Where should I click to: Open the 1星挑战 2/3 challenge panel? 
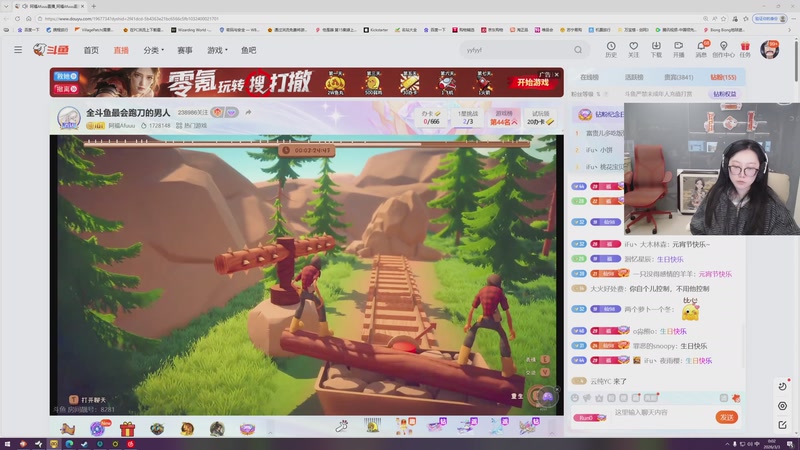(x=468, y=117)
